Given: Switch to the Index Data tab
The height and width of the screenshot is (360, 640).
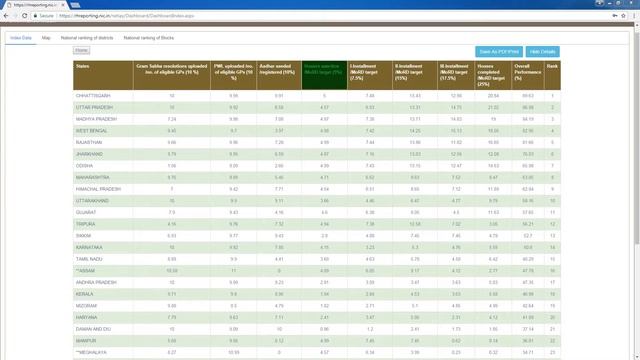Looking at the screenshot, I should pyautogui.click(x=21, y=38).
